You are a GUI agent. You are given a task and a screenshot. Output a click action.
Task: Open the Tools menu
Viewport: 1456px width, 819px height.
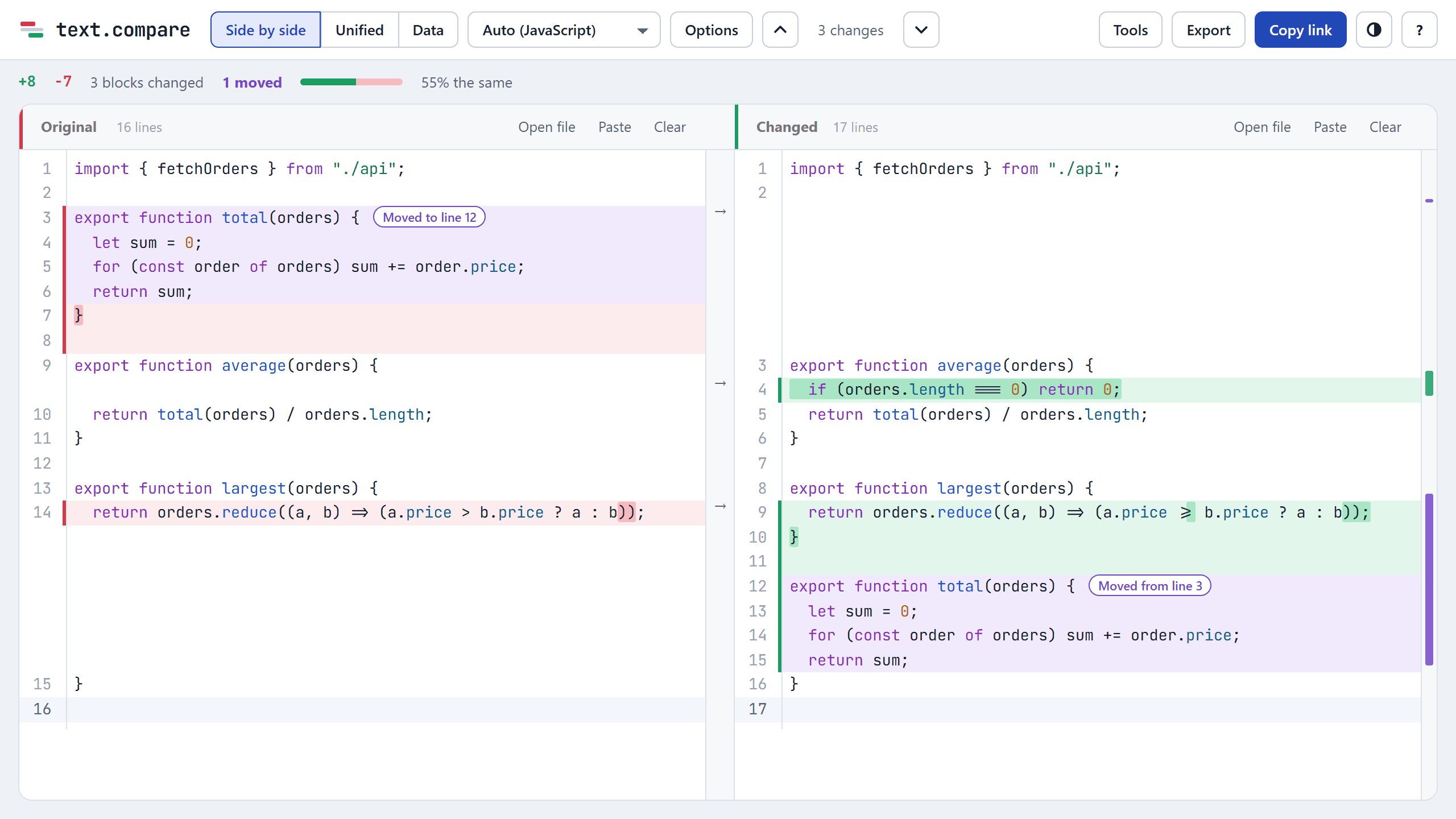pyautogui.click(x=1130, y=30)
